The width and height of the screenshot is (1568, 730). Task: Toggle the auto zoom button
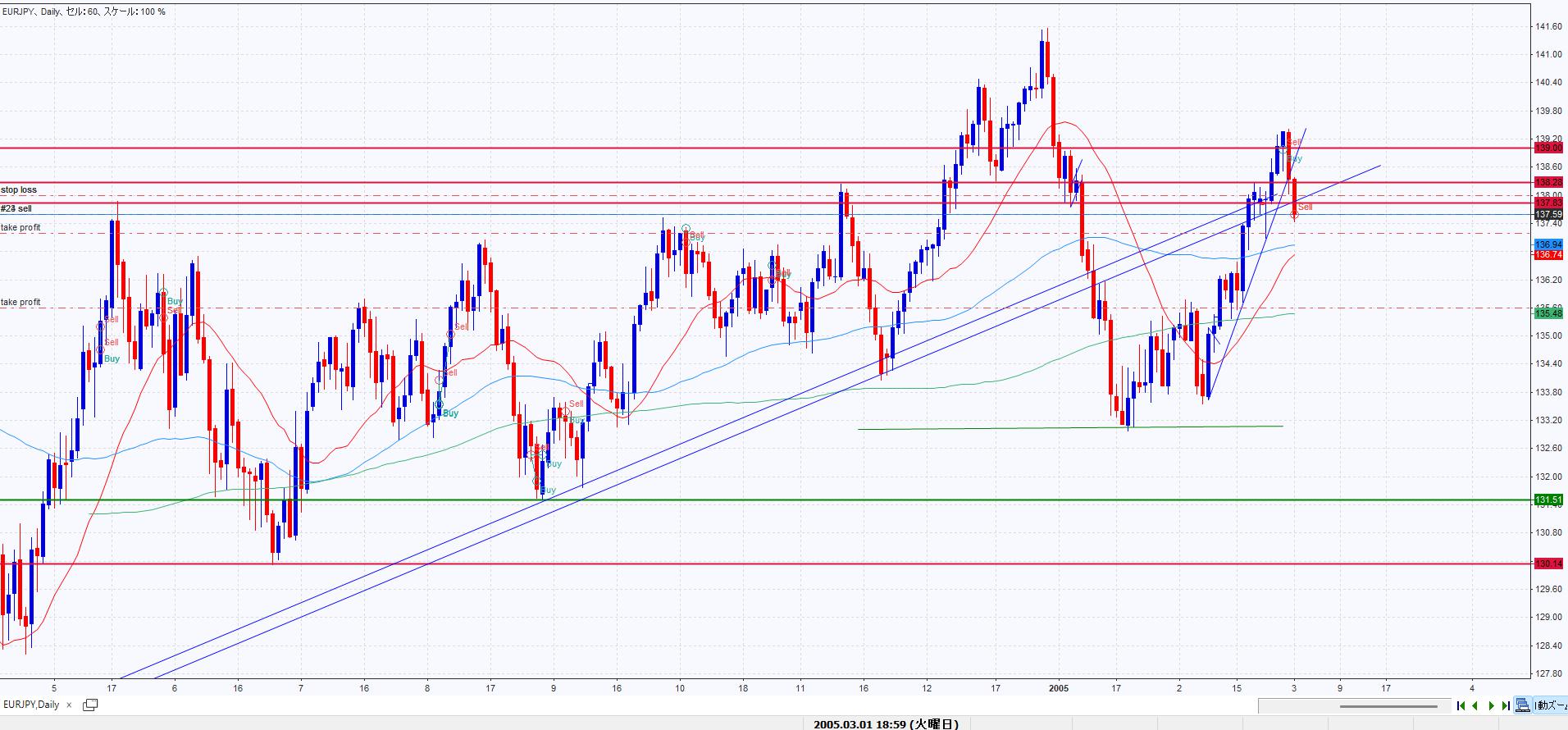tap(1552, 705)
